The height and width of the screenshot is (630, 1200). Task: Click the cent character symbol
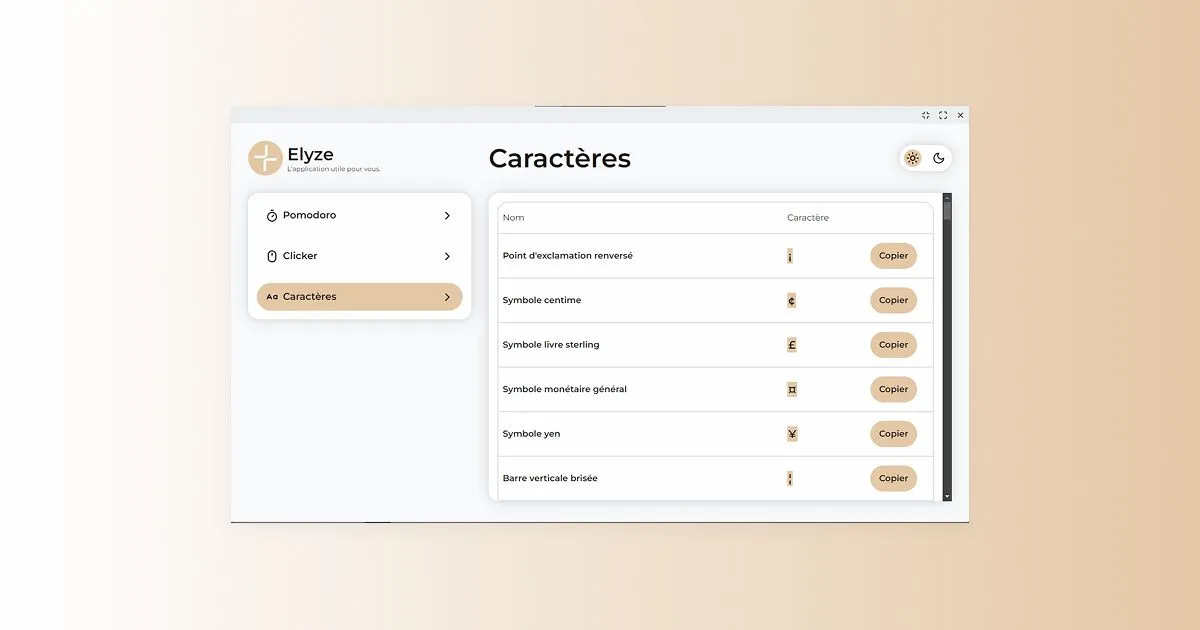(x=792, y=300)
